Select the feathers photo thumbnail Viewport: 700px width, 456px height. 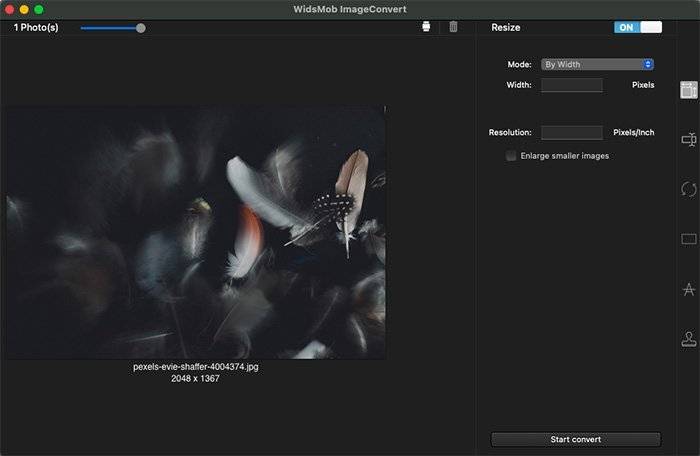click(195, 232)
